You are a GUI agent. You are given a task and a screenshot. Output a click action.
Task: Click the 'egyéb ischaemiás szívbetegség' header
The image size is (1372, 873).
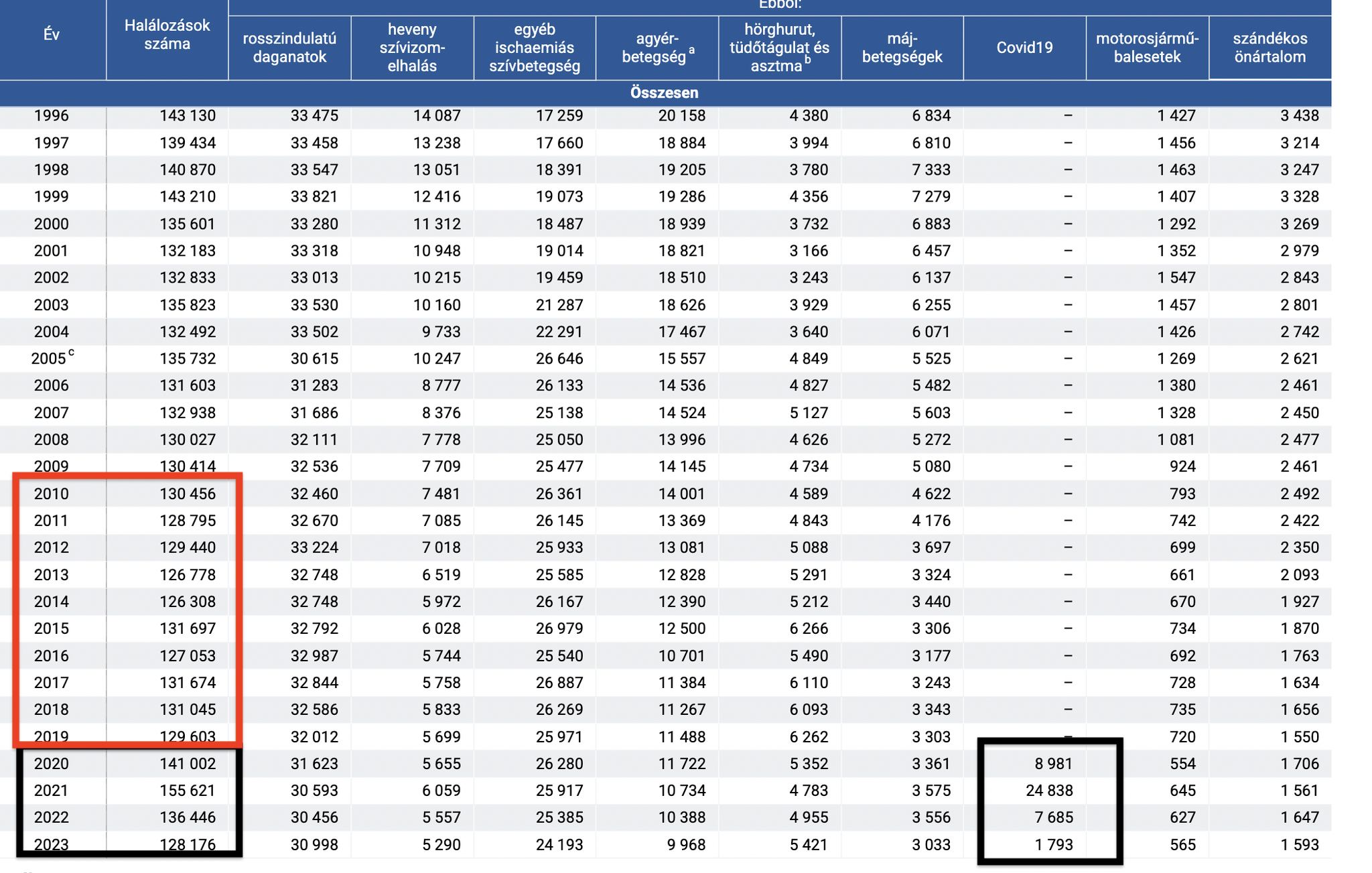[x=535, y=48]
